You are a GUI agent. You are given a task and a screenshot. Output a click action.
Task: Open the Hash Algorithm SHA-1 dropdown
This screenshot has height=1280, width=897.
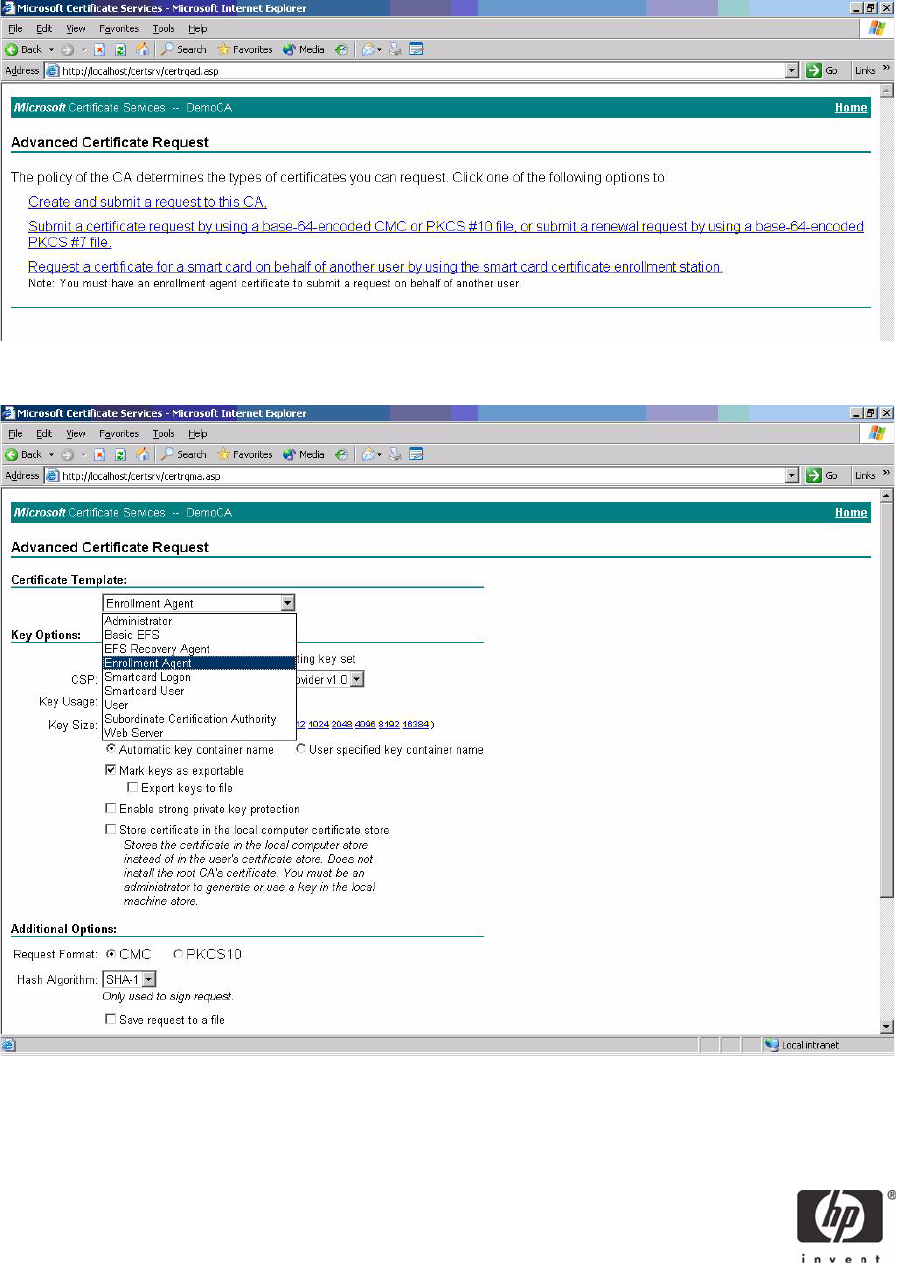[149, 980]
